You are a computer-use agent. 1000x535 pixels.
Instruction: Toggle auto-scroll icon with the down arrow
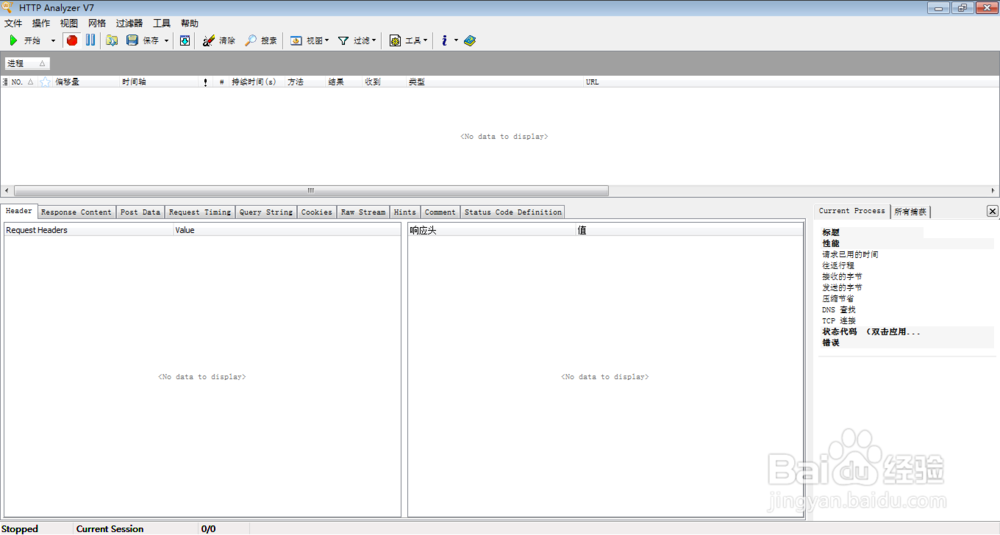(184, 40)
